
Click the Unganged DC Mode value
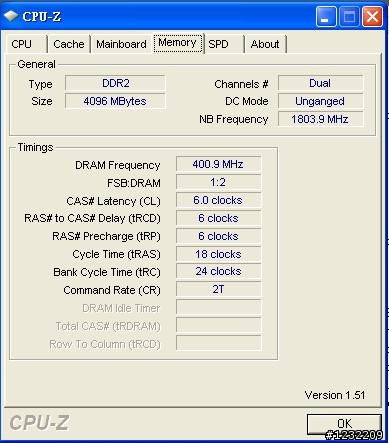point(320,101)
